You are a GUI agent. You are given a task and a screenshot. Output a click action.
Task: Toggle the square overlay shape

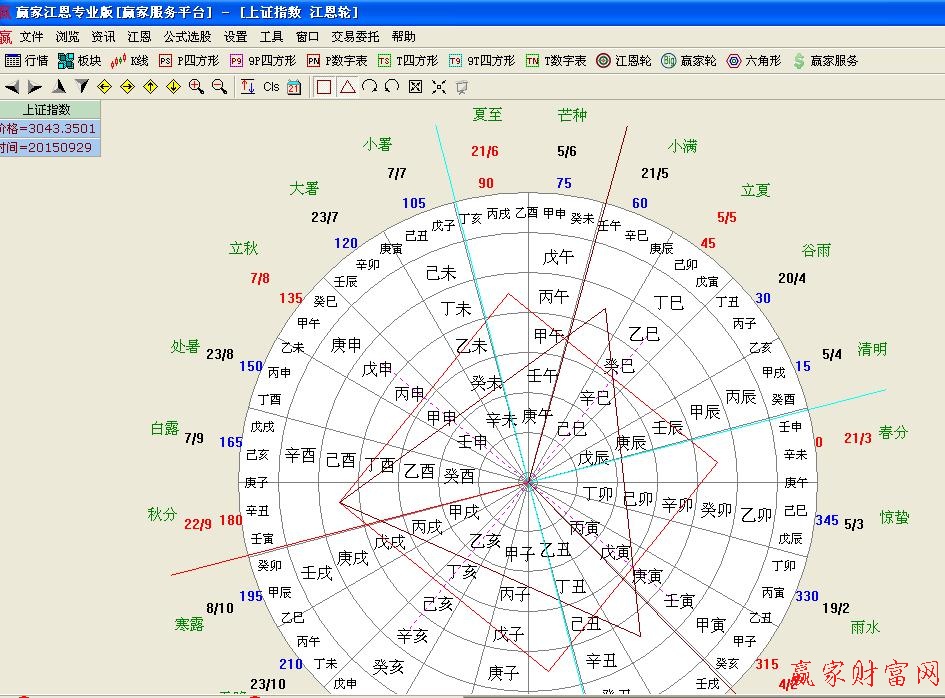click(x=324, y=87)
